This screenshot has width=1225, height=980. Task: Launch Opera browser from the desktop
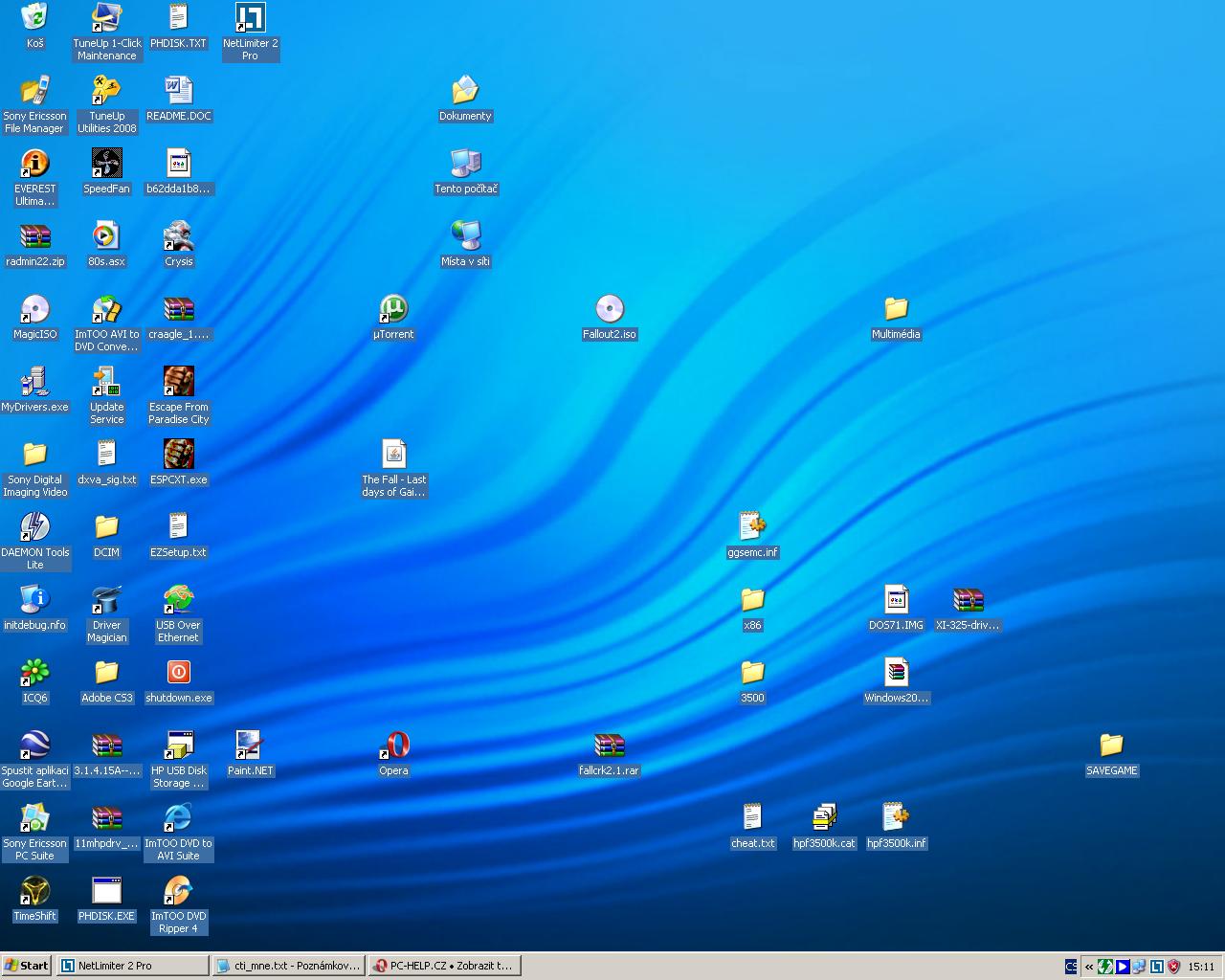(x=393, y=746)
